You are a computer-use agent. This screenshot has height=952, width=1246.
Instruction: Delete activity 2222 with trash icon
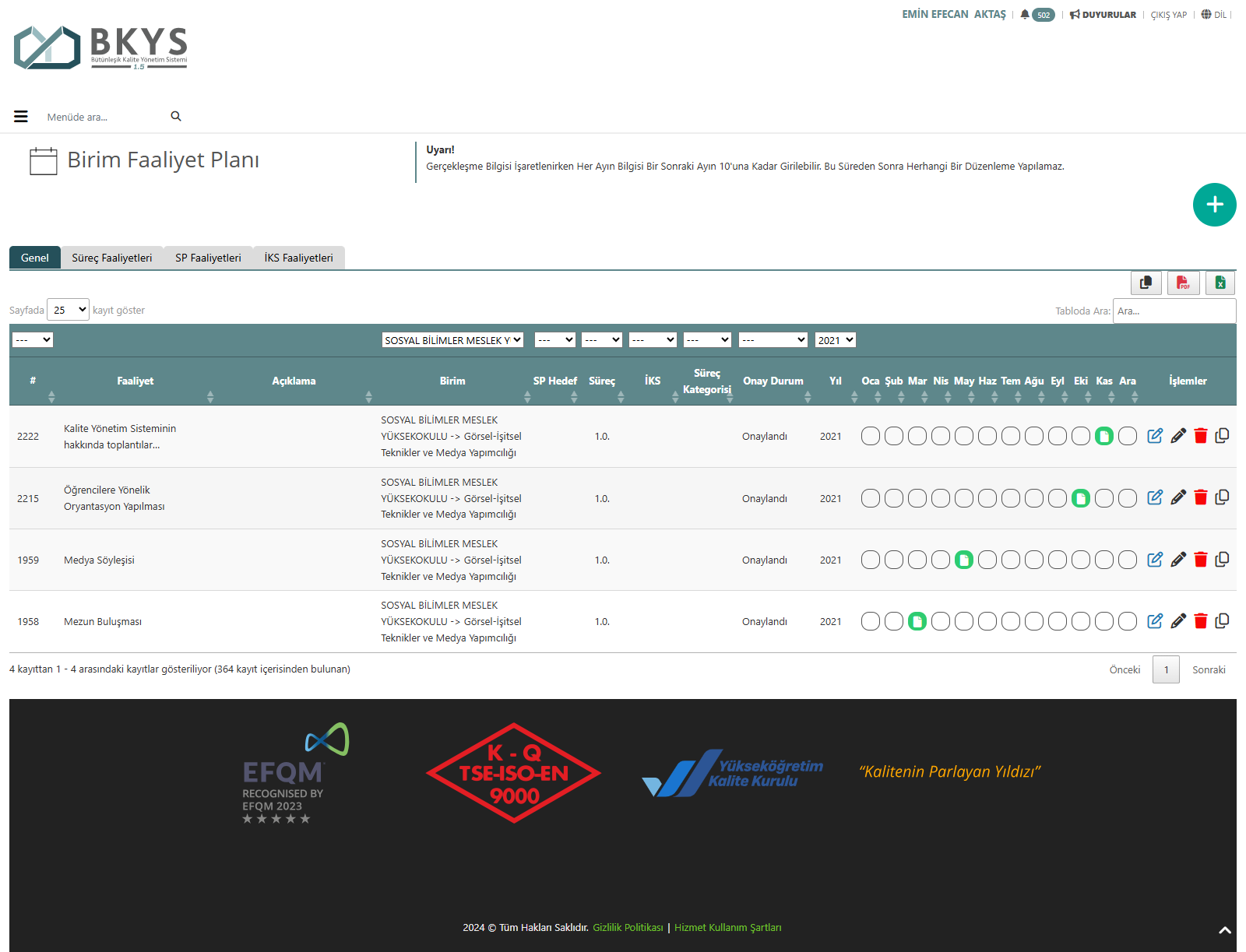click(1200, 436)
